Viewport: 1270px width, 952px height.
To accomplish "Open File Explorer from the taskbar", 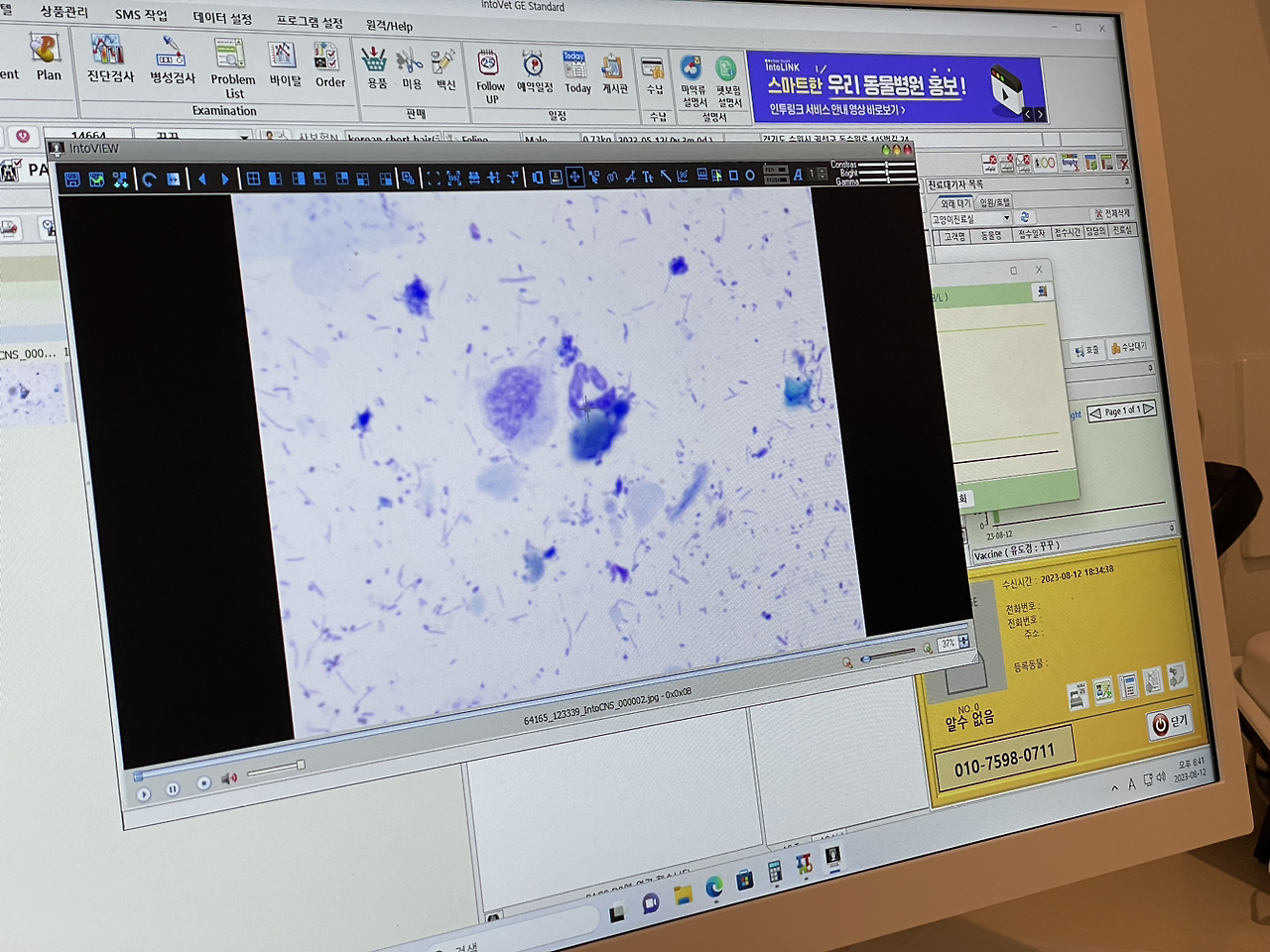I will pos(683,895).
